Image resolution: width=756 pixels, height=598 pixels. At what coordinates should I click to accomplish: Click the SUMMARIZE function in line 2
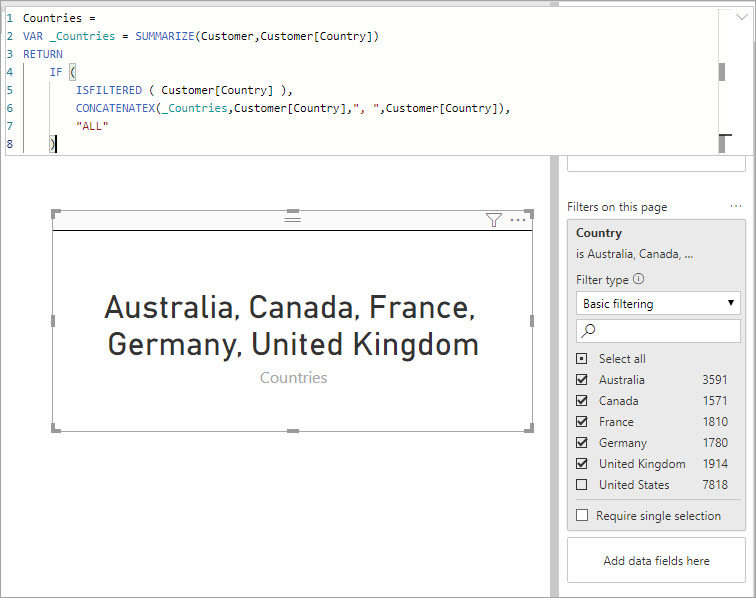pyautogui.click(x=164, y=36)
